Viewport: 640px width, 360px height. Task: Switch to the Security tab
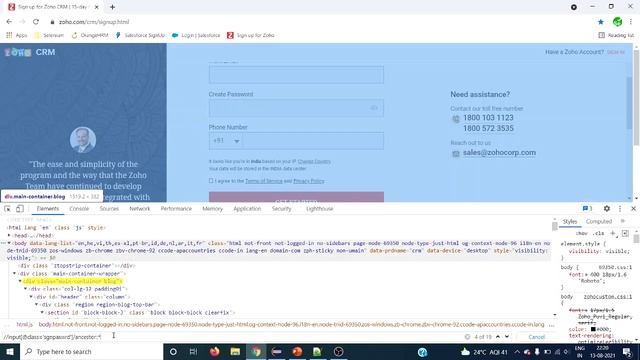(x=282, y=209)
